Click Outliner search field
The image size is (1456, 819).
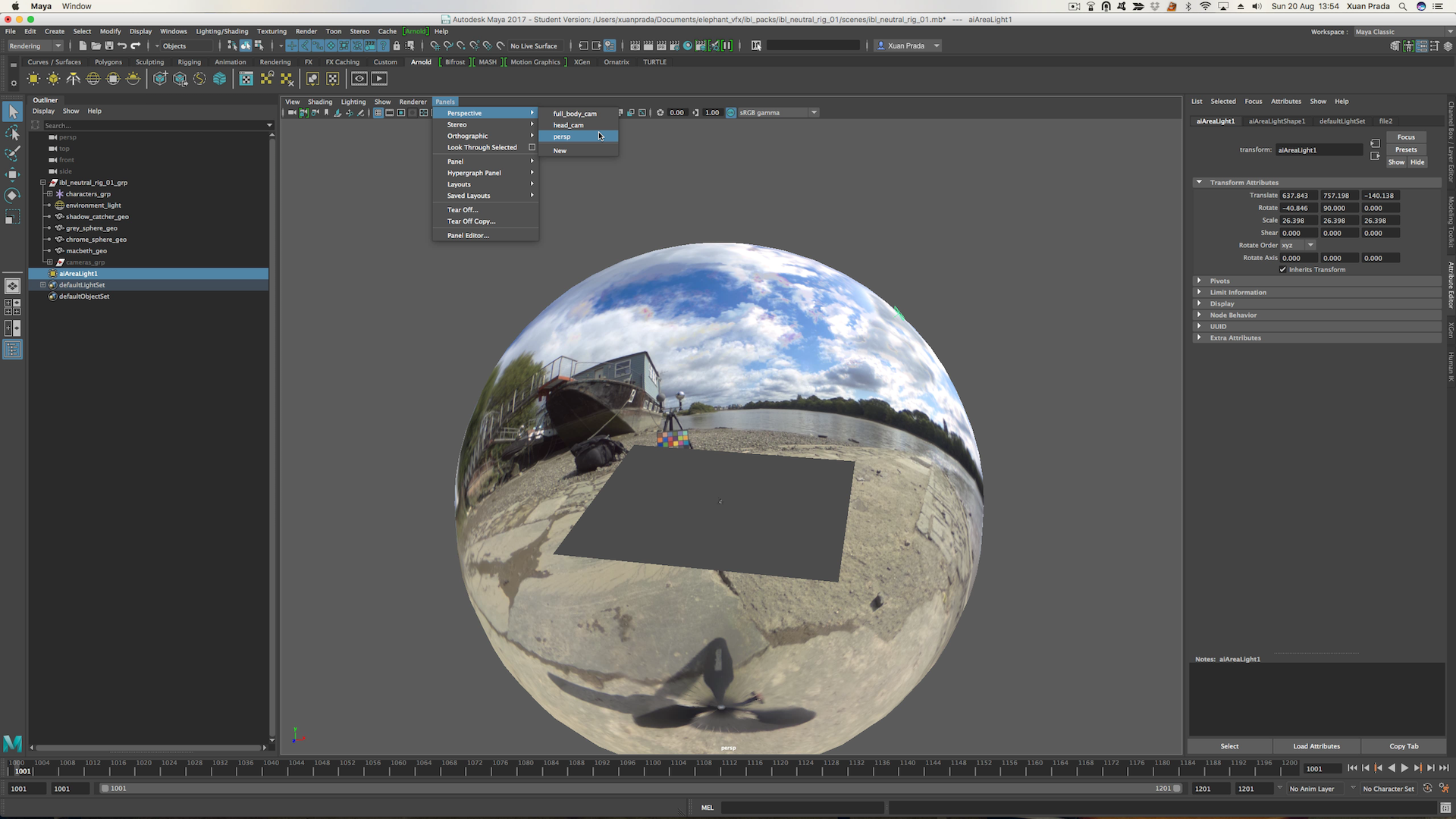click(x=157, y=126)
